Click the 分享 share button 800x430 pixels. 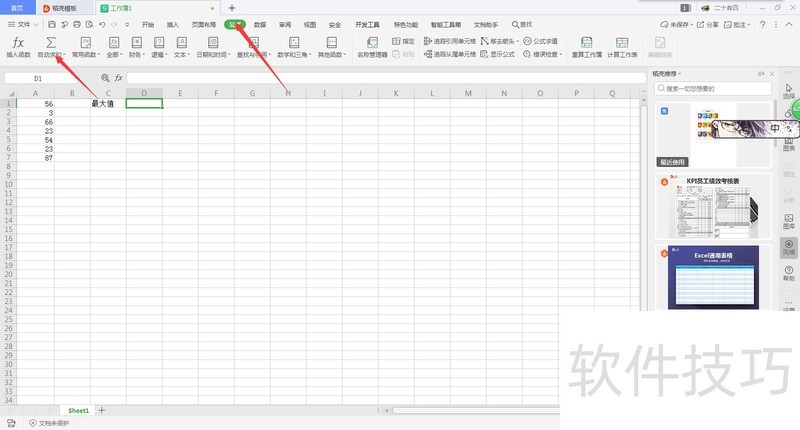[x=708, y=24]
